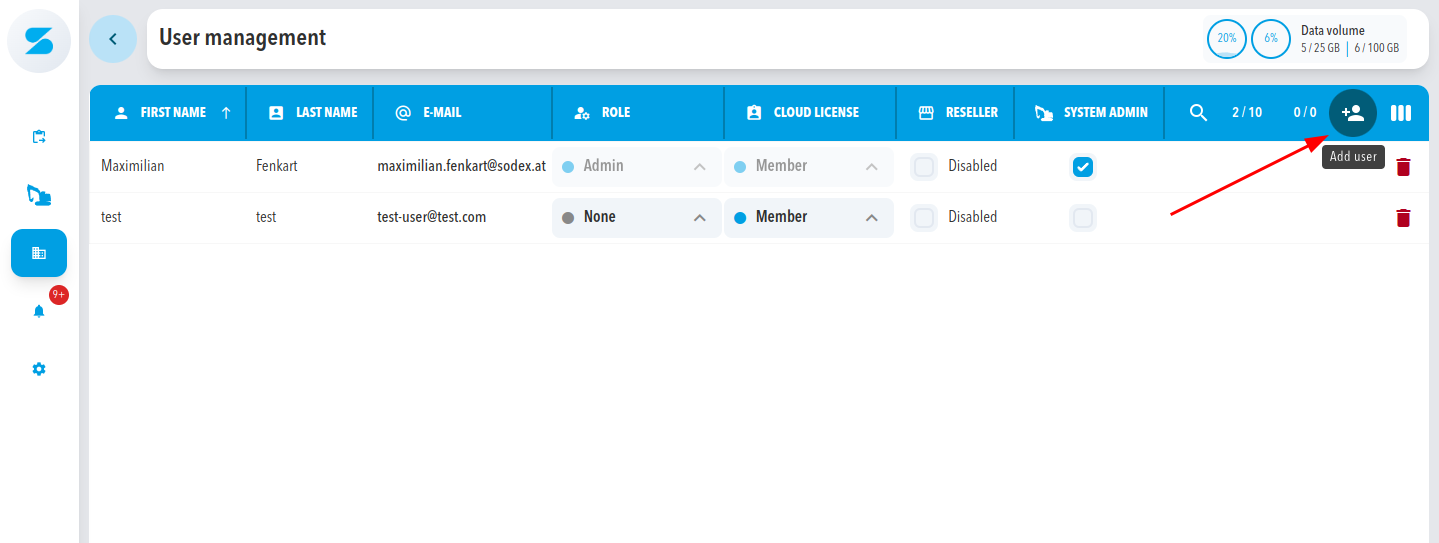Image resolution: width=1439 pixels, height=543 pixels.
Task: Open notifications bell with 9+ badge
Action: pos(39,311)
